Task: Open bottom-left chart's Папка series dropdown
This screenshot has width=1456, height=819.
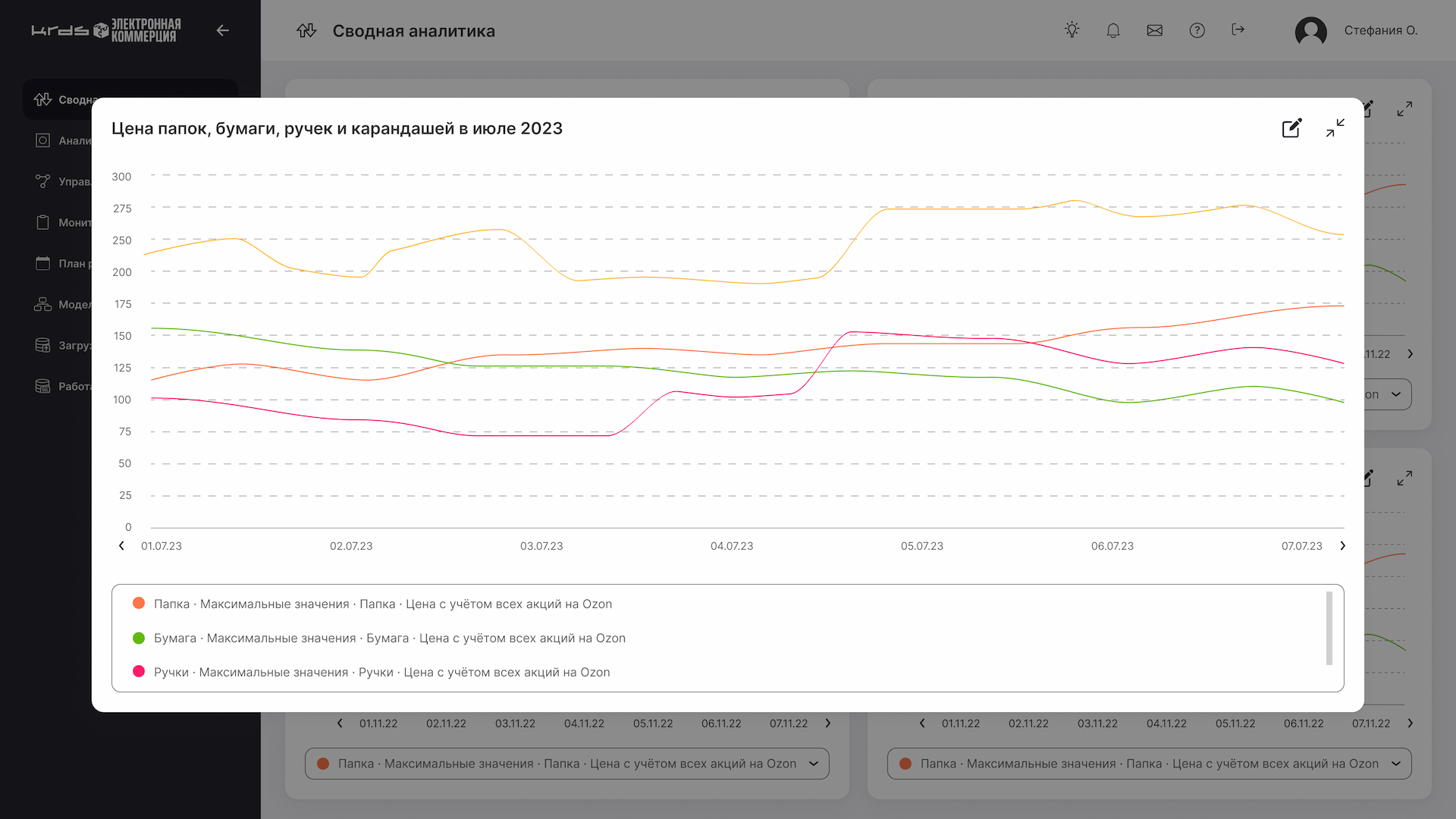Action: coord(566,764)
